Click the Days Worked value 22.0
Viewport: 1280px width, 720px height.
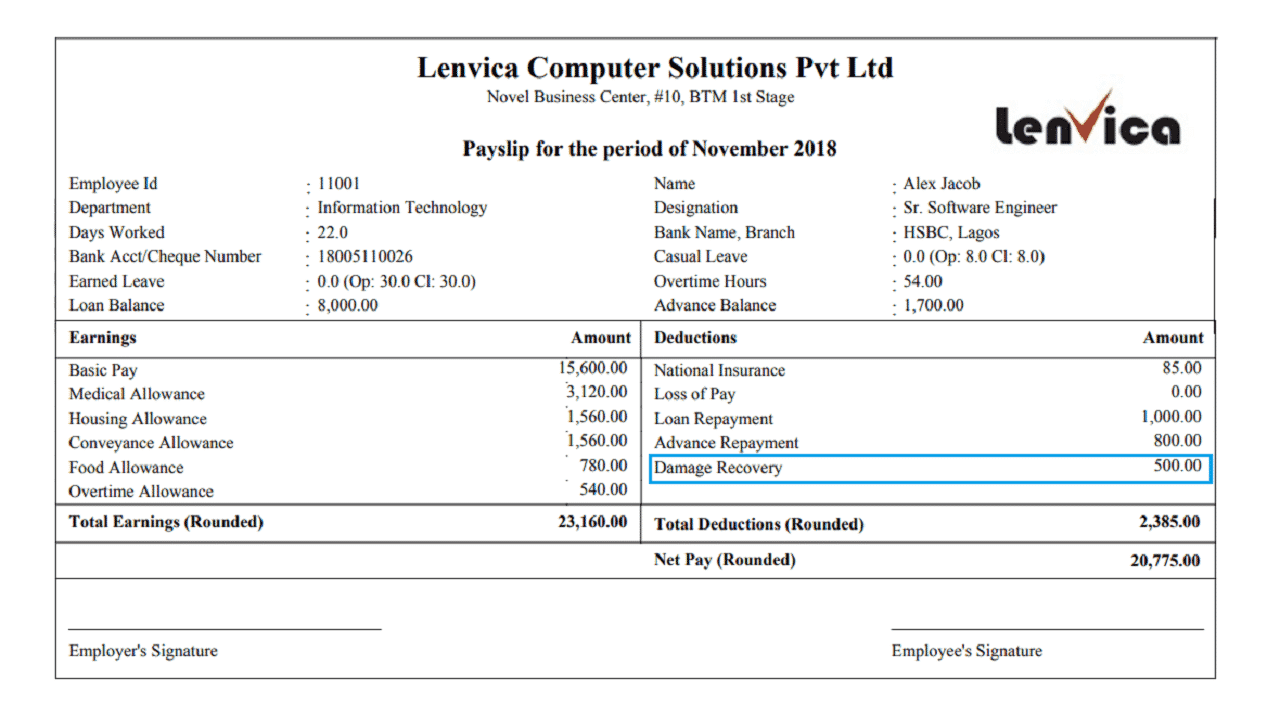click(332, 233)
